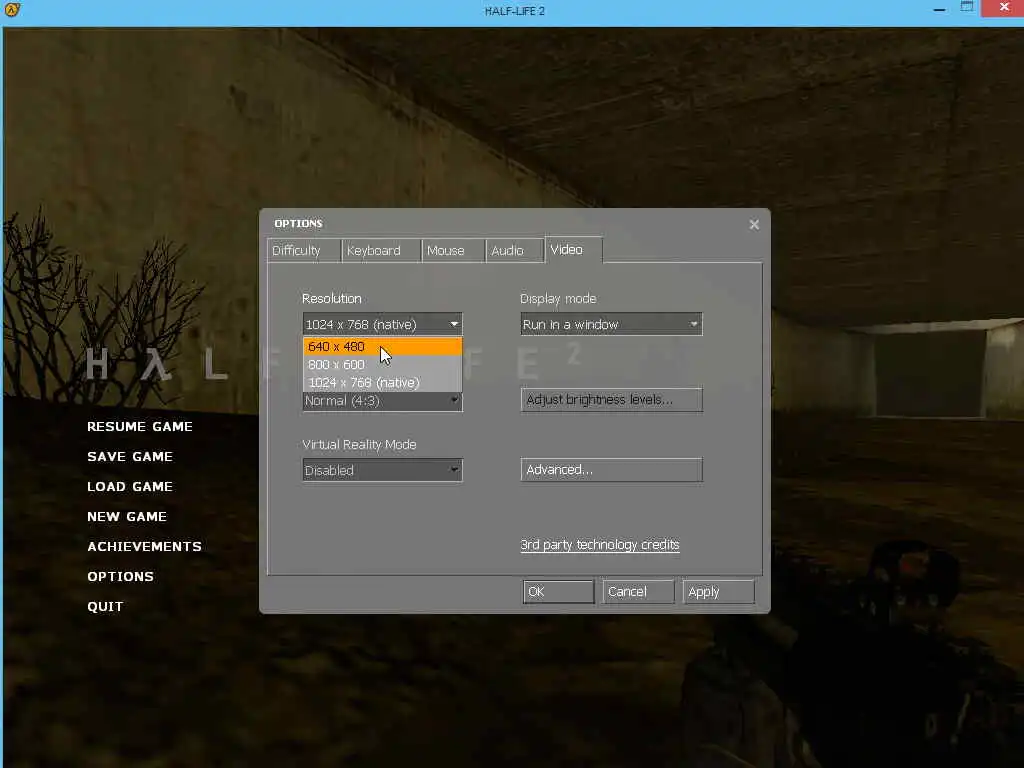This screenshot has height=768, width=1024.
Task: Apply the video settings
Action: 718,592
